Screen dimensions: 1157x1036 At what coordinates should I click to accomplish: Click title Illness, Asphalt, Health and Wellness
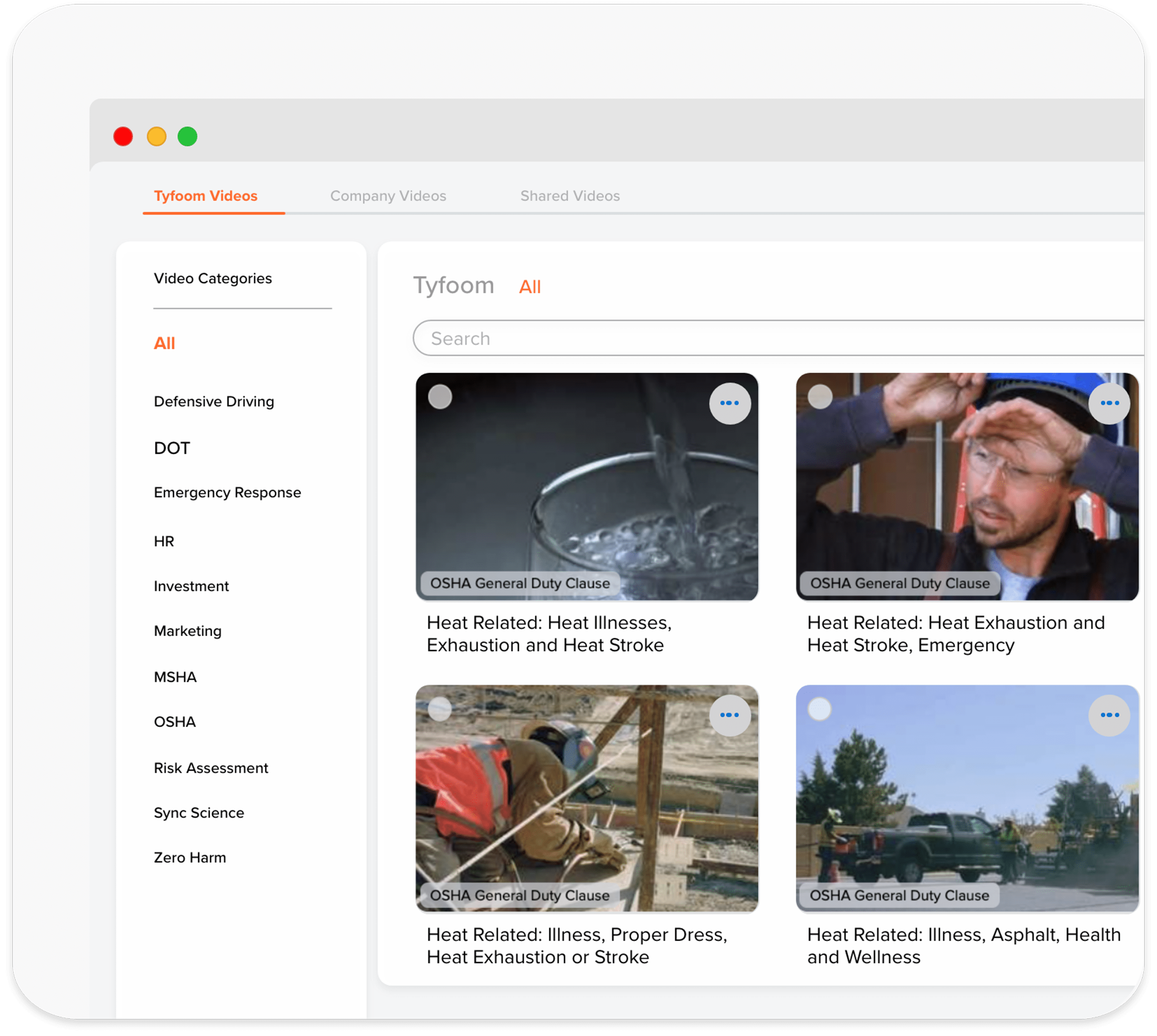click(x=964, y=946)
